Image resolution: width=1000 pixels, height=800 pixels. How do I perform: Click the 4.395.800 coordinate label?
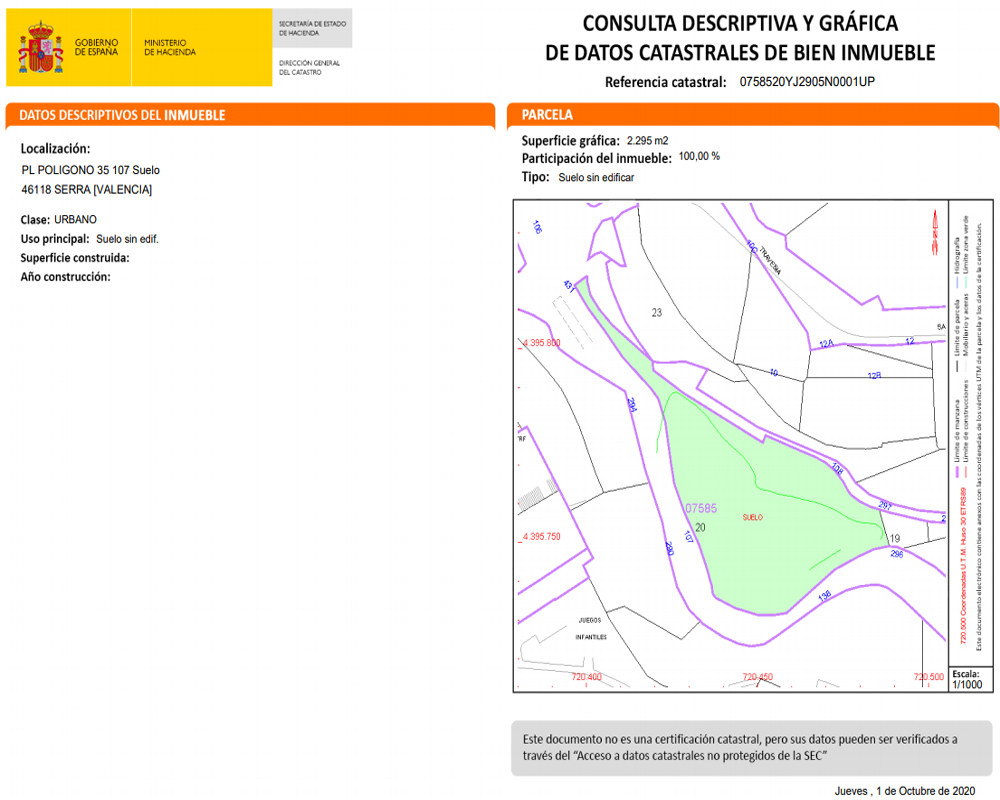pos(541,343)
